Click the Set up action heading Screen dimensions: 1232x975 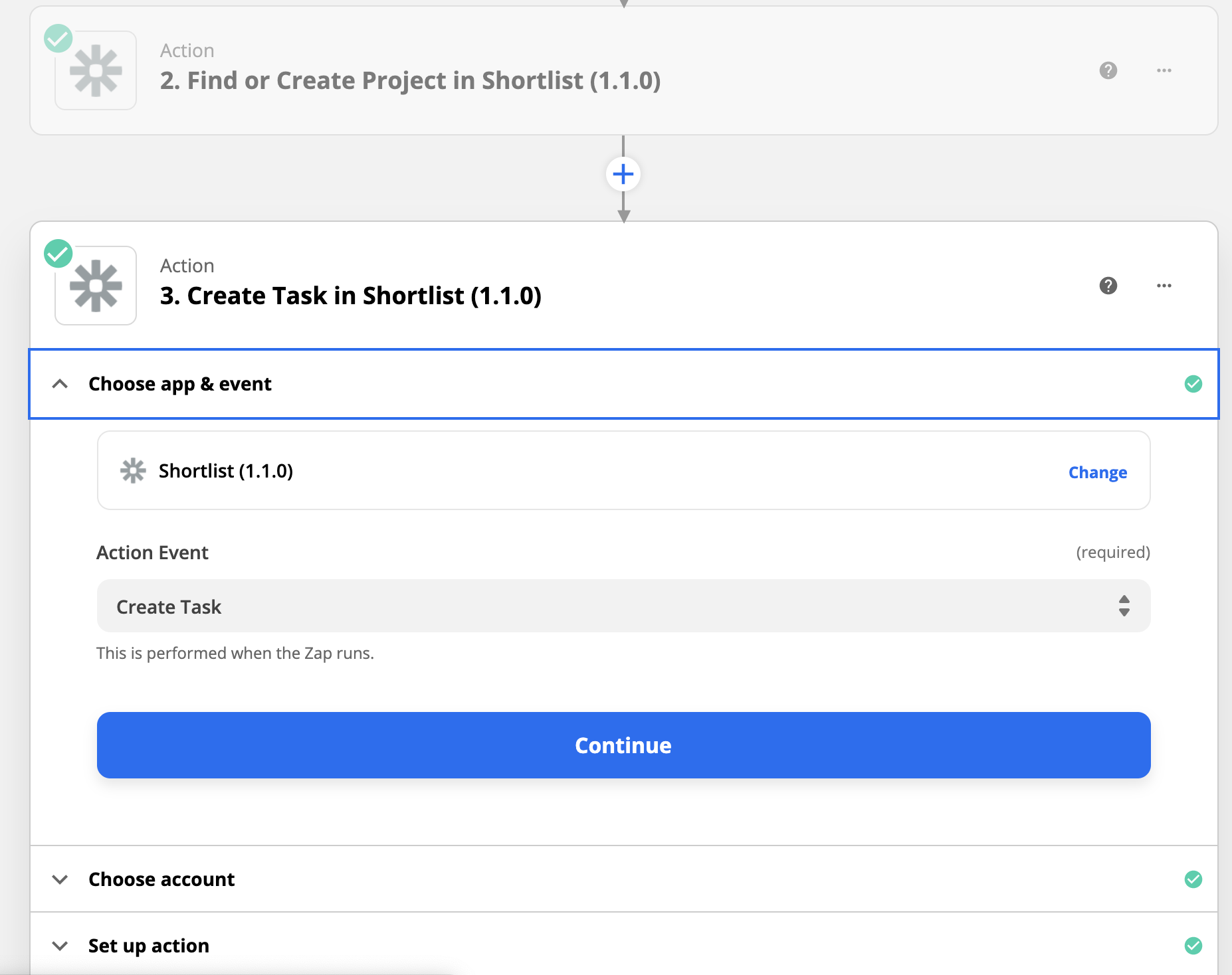point(149,946)
